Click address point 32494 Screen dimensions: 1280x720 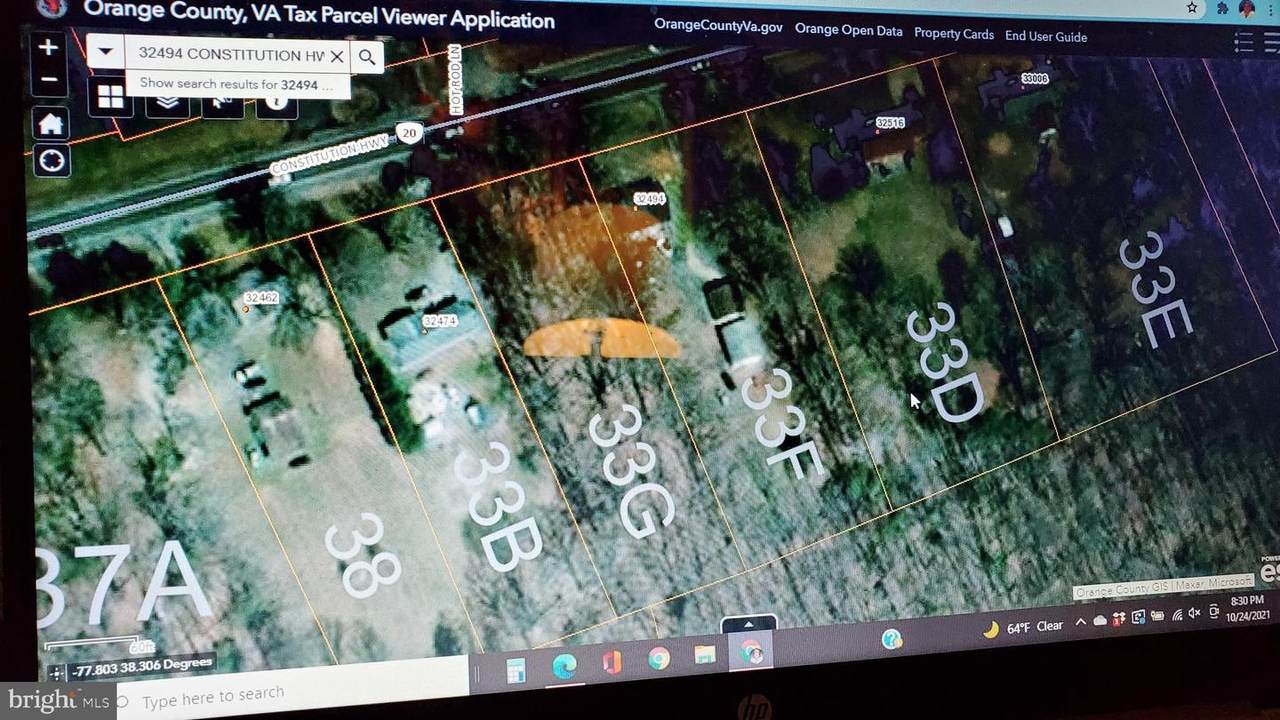(650, 199)
